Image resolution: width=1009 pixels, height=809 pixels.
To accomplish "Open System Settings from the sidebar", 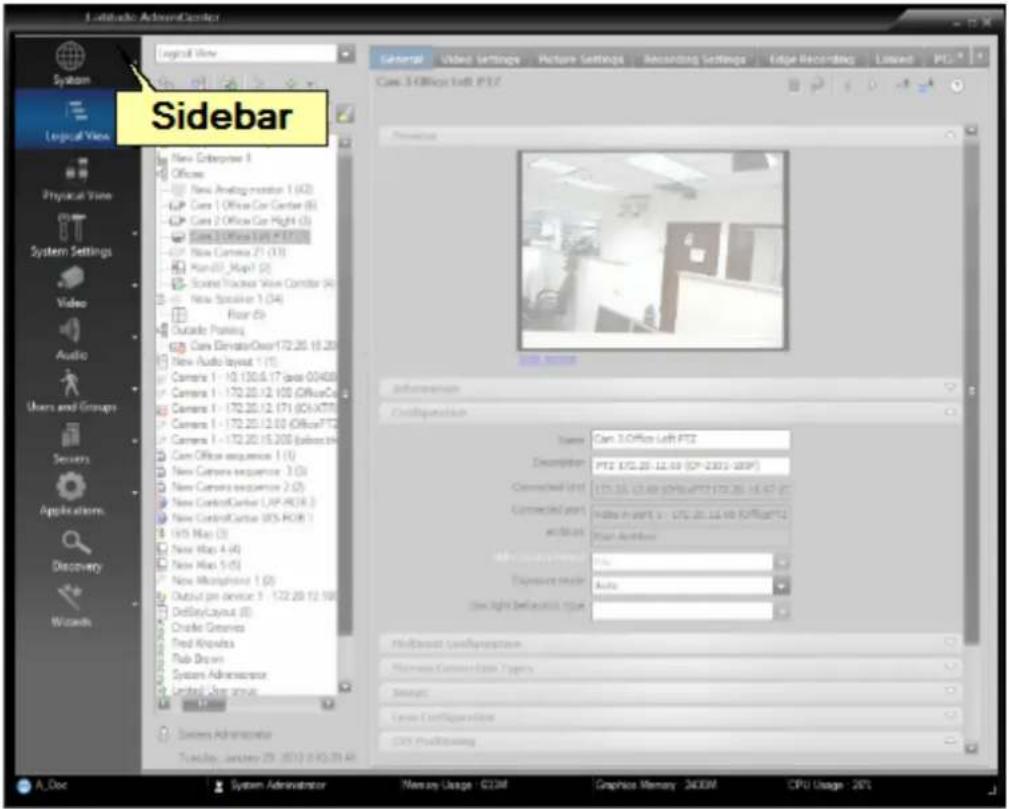I will [x=71, y=235].
